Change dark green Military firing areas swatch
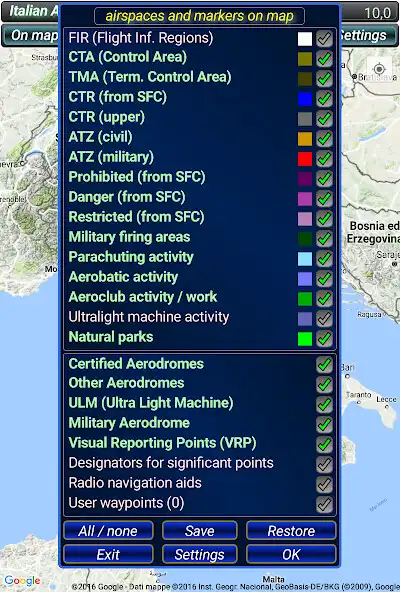 [x=305, y=239]
